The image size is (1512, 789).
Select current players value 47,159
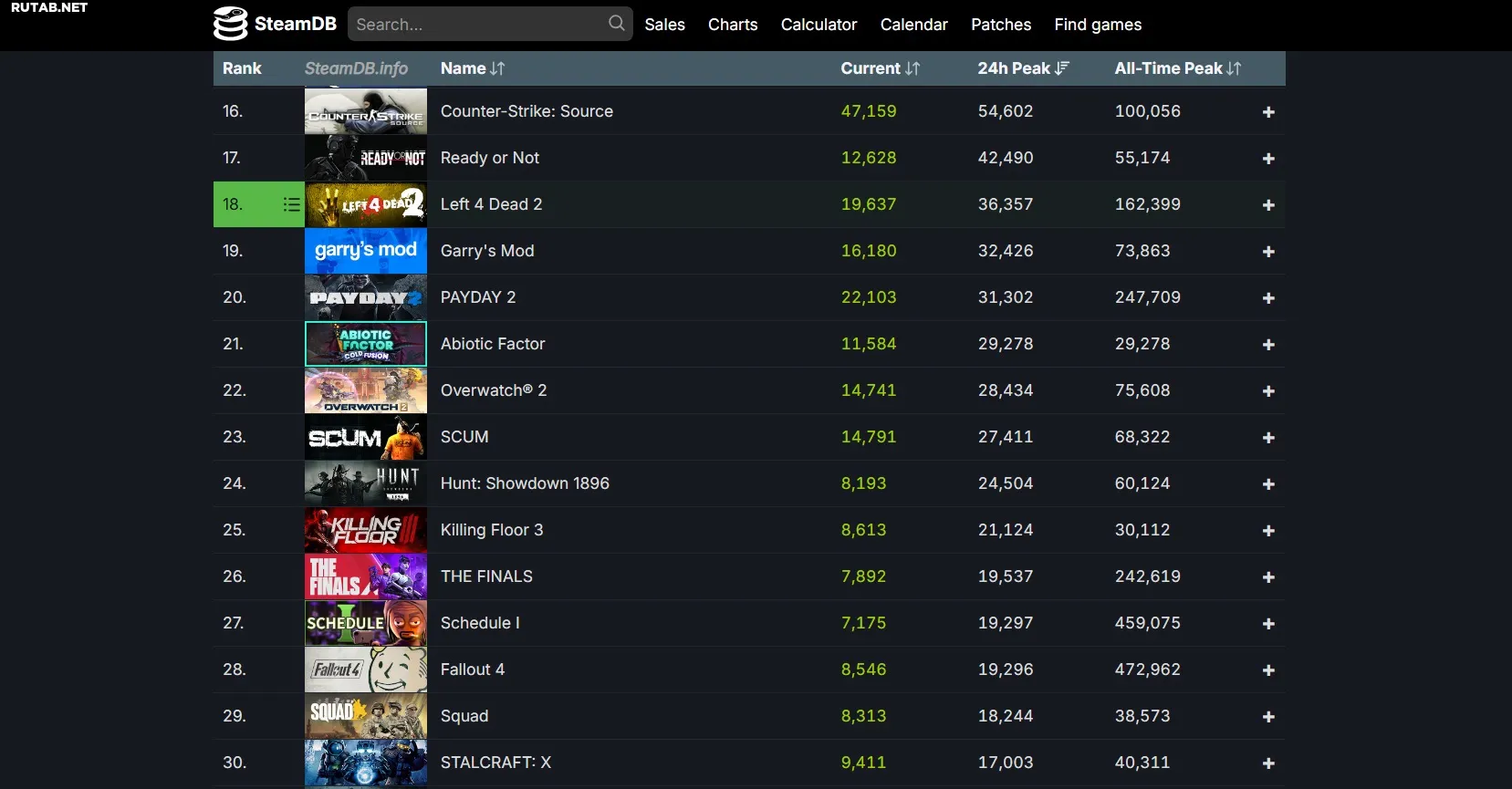click(869, 111)
